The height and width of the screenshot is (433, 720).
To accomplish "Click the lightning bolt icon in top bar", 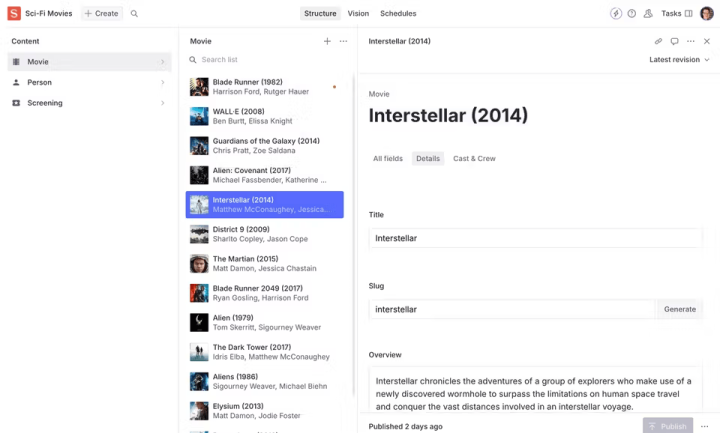I will (615, 14).
